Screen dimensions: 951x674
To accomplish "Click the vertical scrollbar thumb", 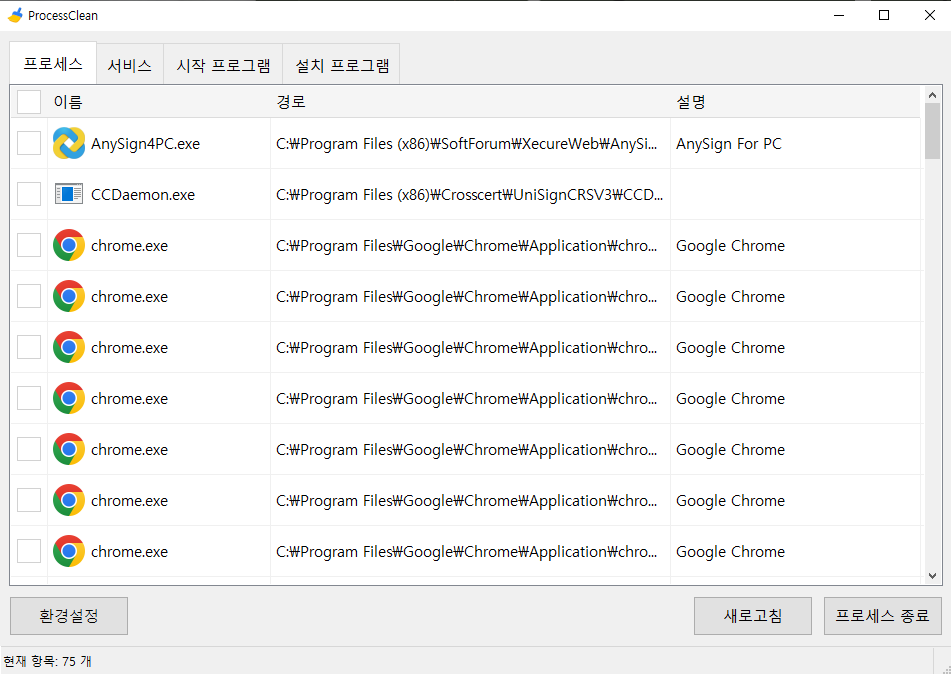I will 932,130.
